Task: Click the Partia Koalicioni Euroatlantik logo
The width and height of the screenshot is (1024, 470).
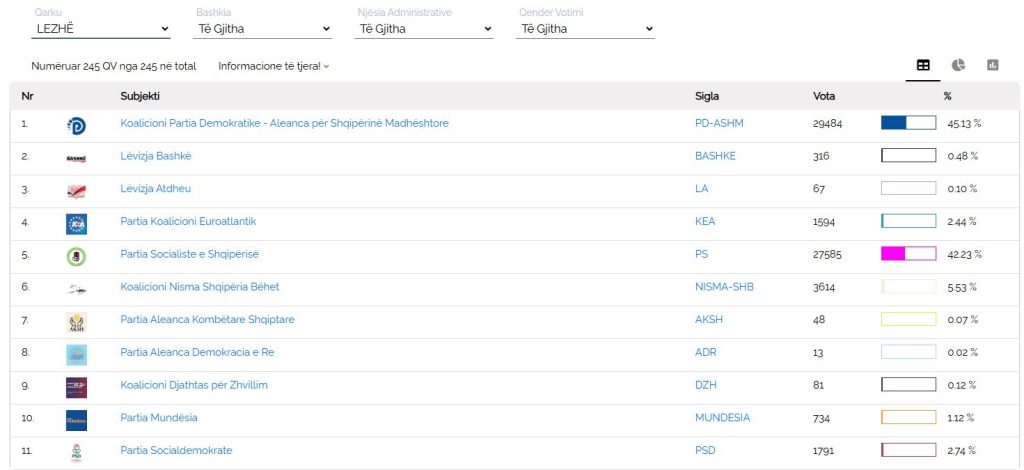Action: point(76,224)
